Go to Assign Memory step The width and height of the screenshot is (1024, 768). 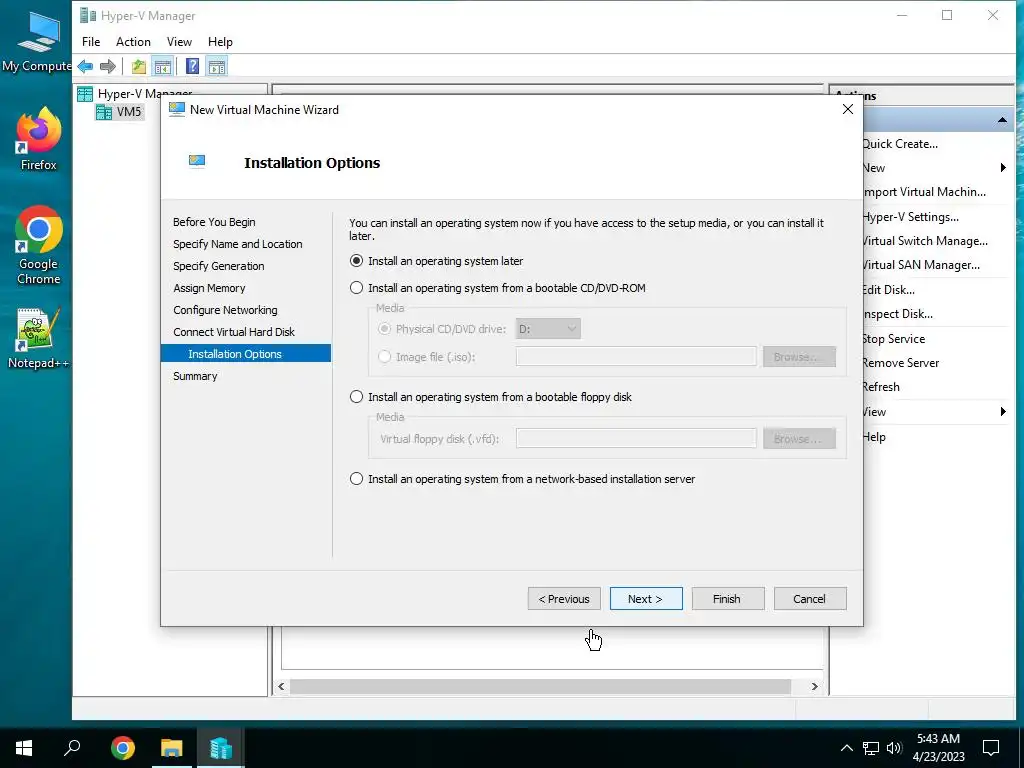209,288
